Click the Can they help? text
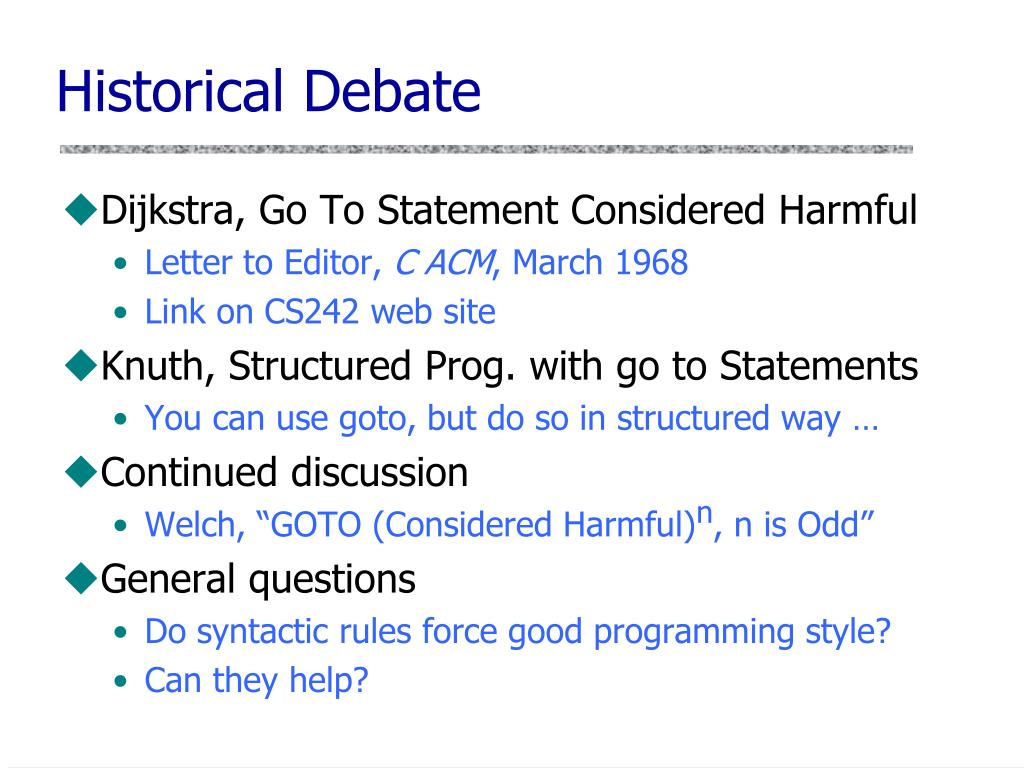This screenshot has width=1024, height=768. point(257,681)
